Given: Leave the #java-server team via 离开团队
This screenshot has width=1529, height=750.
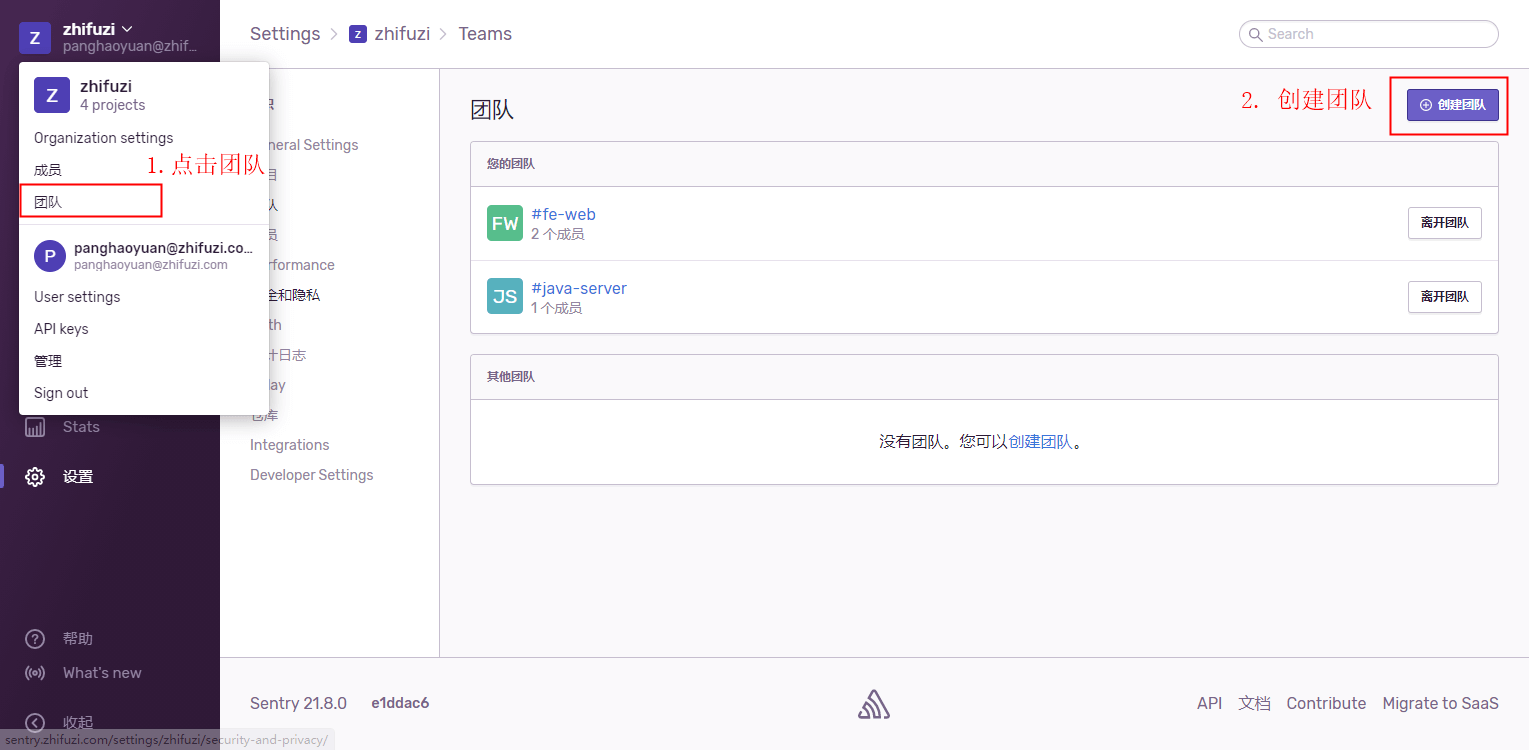Looking at the screenshot, I should pos(1445,297).
